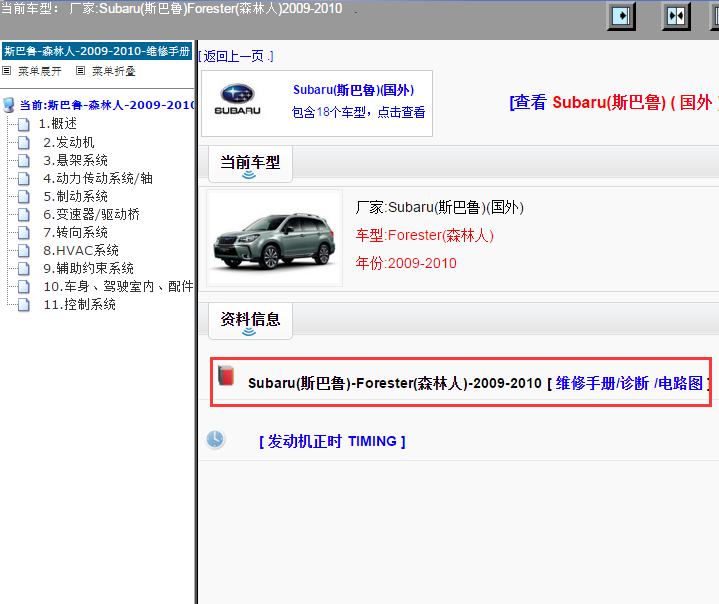
Task: Select 7.转向系统 chapter
Action: pyautogui.click(x=76, y=233)
